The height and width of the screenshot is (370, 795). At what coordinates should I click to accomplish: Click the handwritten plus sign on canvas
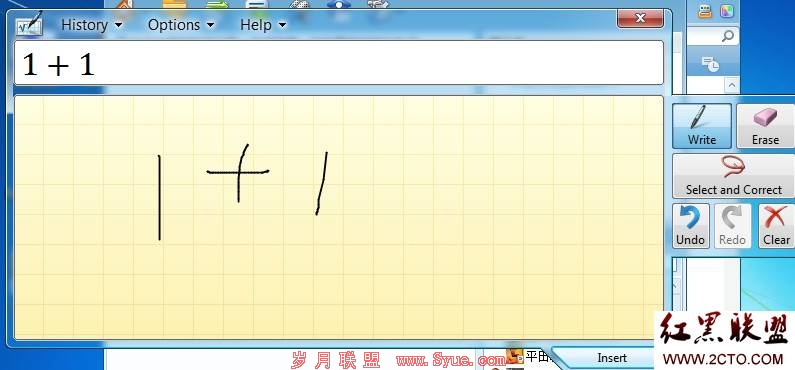point(238,173)
